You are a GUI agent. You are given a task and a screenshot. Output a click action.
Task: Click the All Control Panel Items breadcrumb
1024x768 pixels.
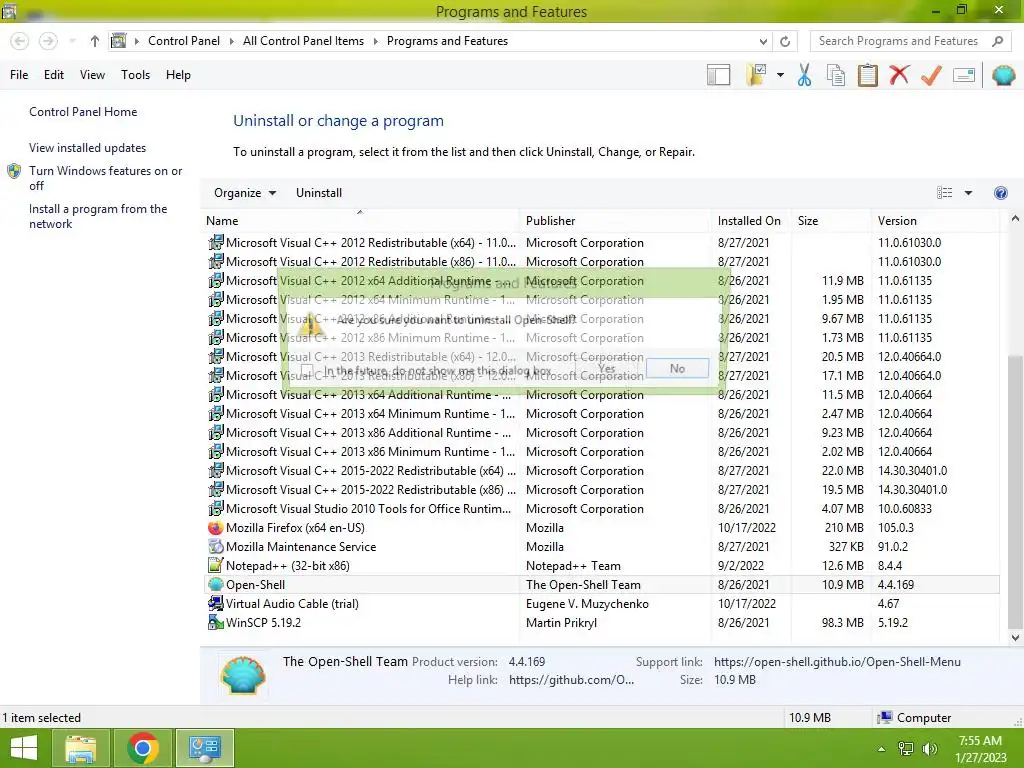click(303, 41)
